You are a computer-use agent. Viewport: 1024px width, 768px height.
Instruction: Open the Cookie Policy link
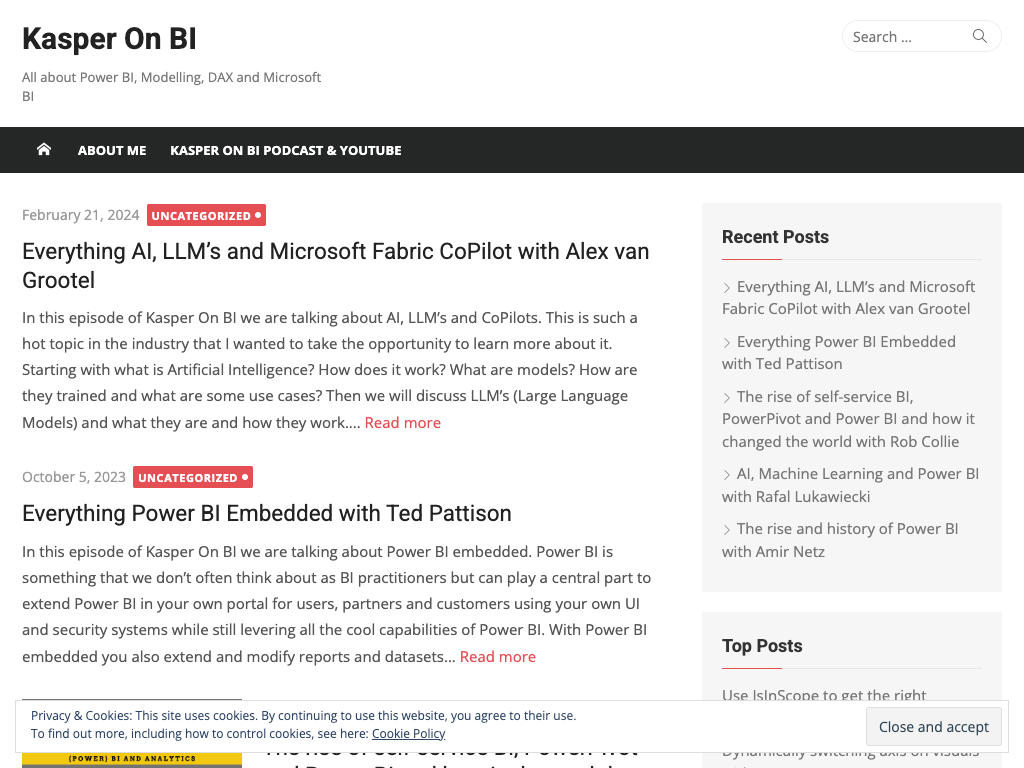click(x=409, y=733)
